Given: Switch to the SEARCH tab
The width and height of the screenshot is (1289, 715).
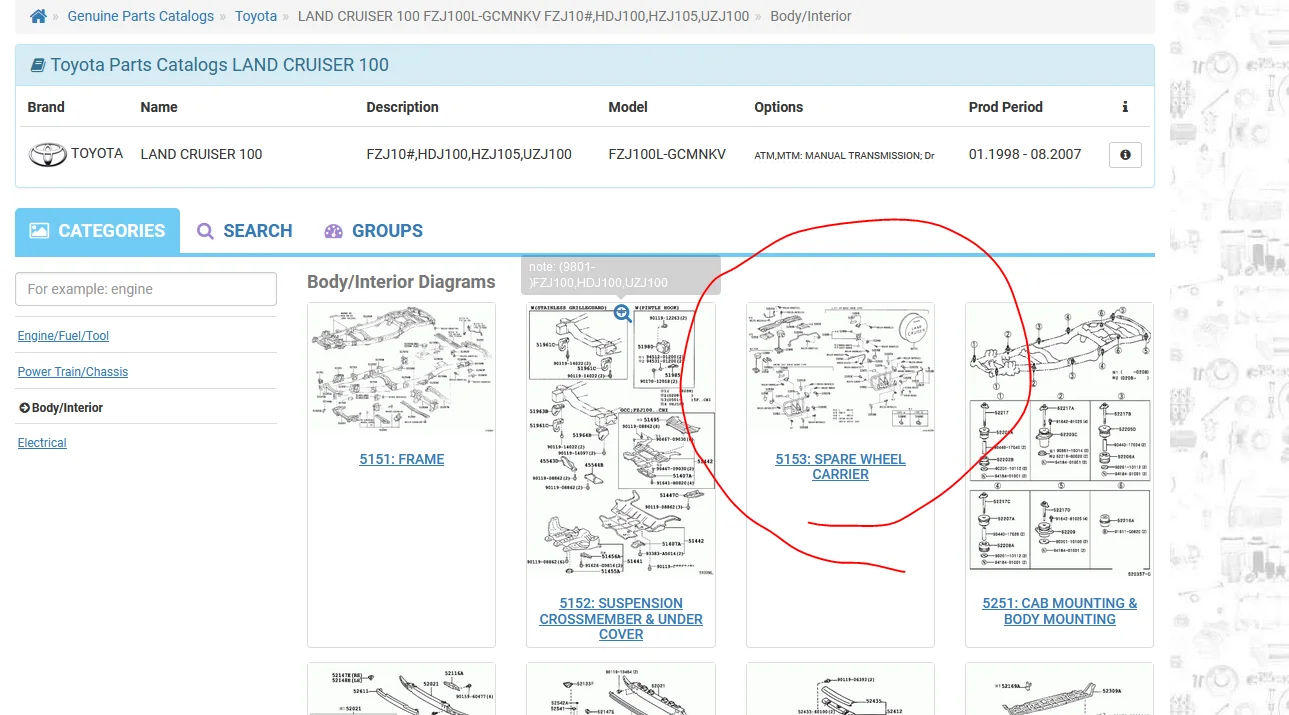Looking at the screenshot, I should coord(245,231).
